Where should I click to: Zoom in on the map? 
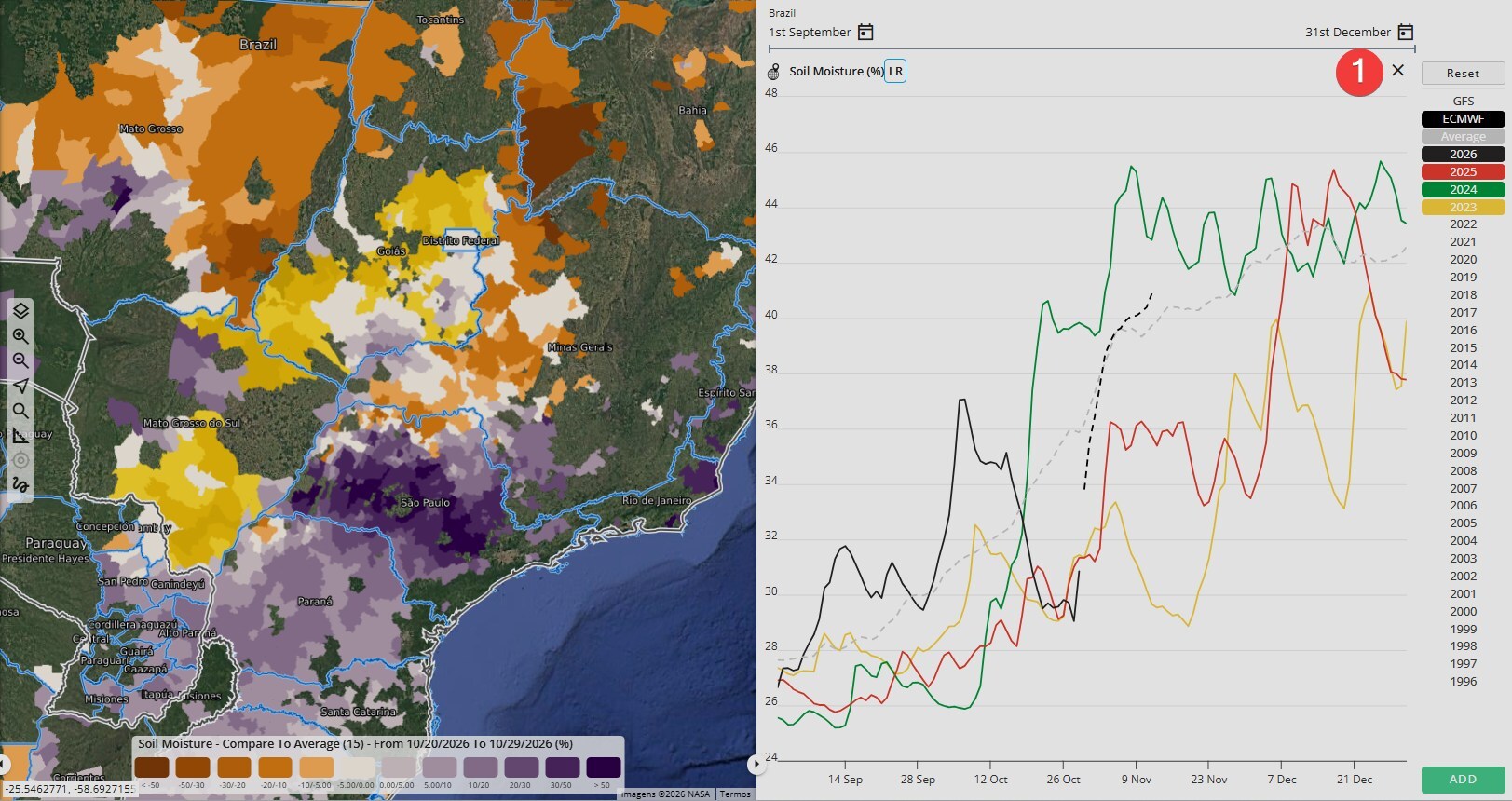(20, 336)
